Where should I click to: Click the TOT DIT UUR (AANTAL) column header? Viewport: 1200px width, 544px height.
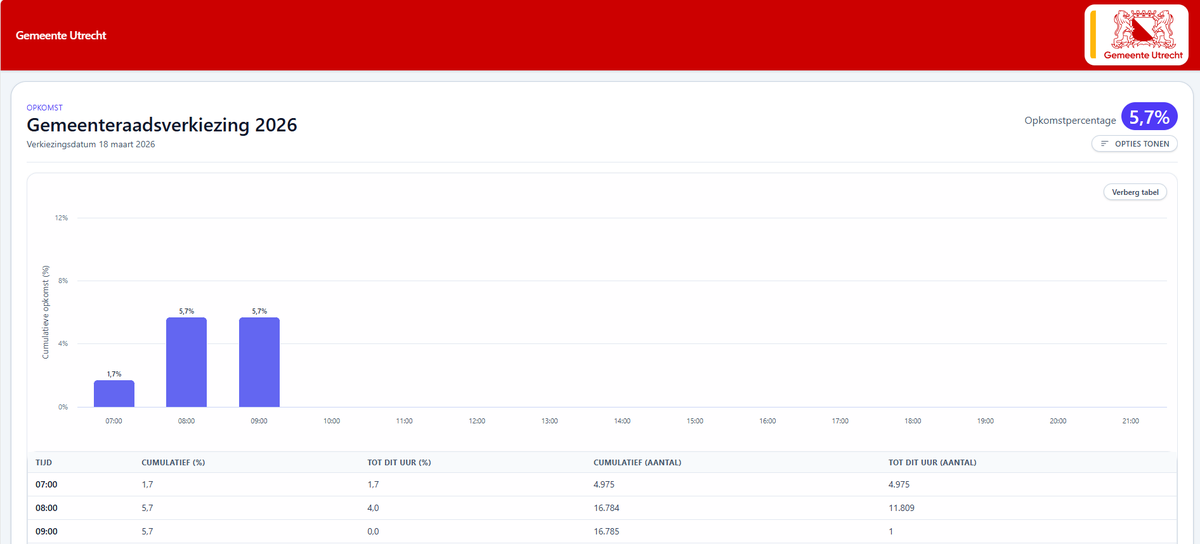[x=933, y=462]
